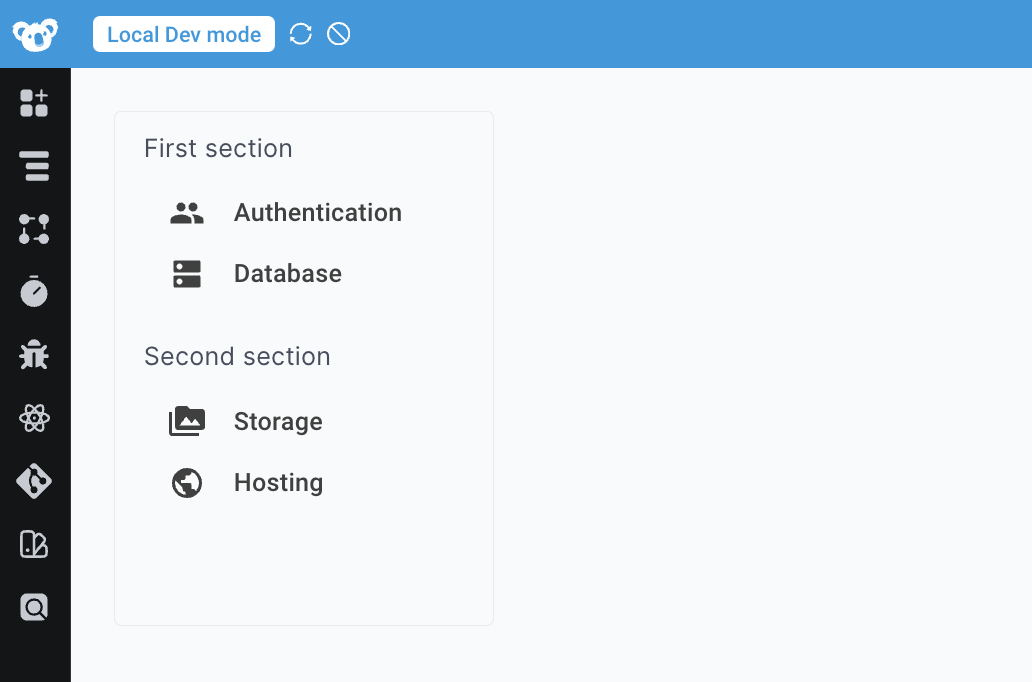Click the stopwatch timer icon in the sidebar
Image resolution: width=1032 pixels, height=682 pixels.
(35, 292)
